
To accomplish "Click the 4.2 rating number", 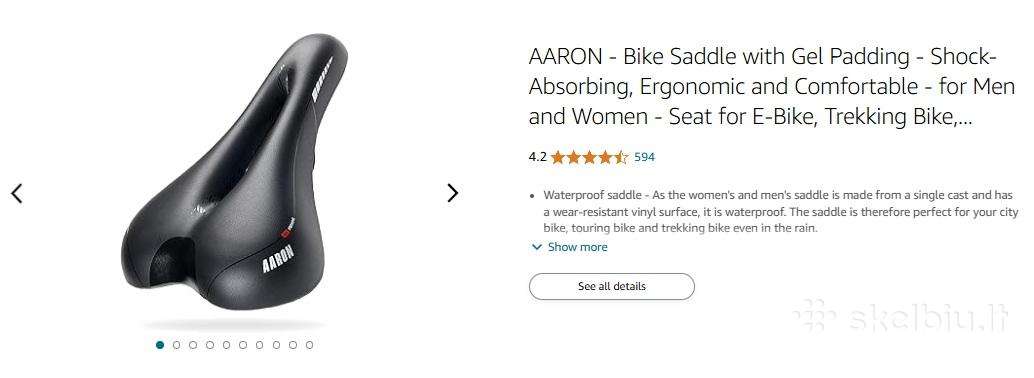I will click(537, 157).
